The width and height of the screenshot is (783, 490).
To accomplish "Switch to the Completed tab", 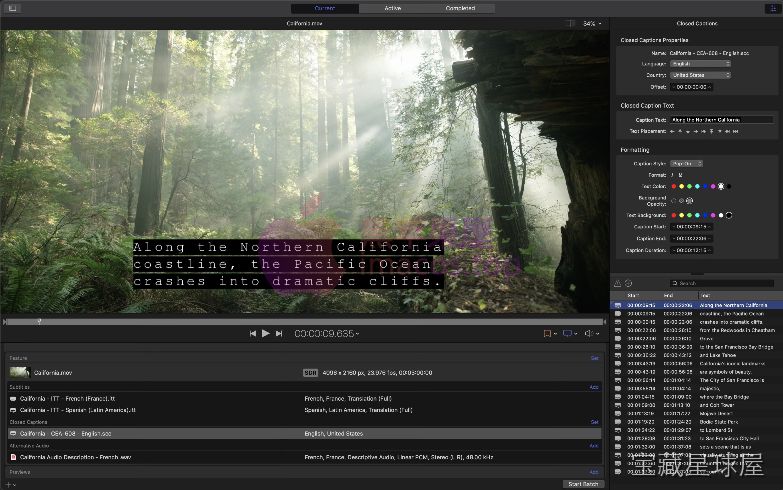I will pyautogui.click(x=460, y=8).
